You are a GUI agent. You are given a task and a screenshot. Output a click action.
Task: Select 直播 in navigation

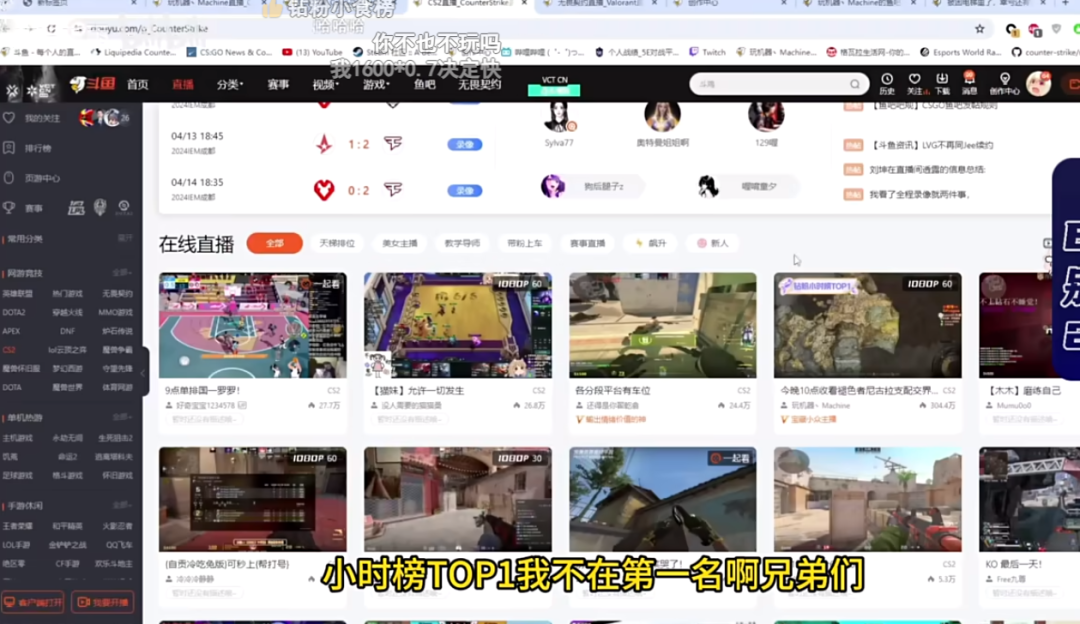(183, 84)
